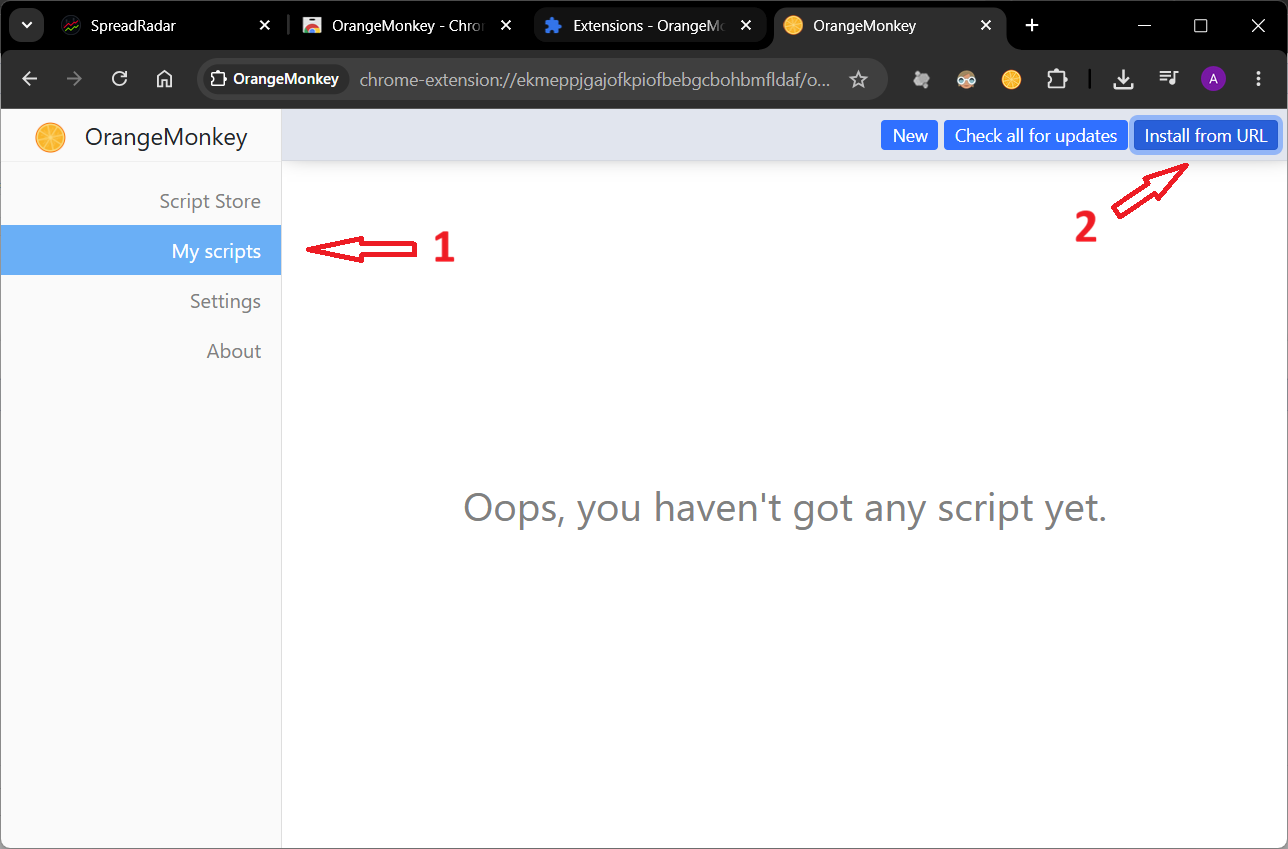Switch to the Extensions - OrangeMonkey tab
Viewport: 1288px width, 849px height.
tap(650, 26)
